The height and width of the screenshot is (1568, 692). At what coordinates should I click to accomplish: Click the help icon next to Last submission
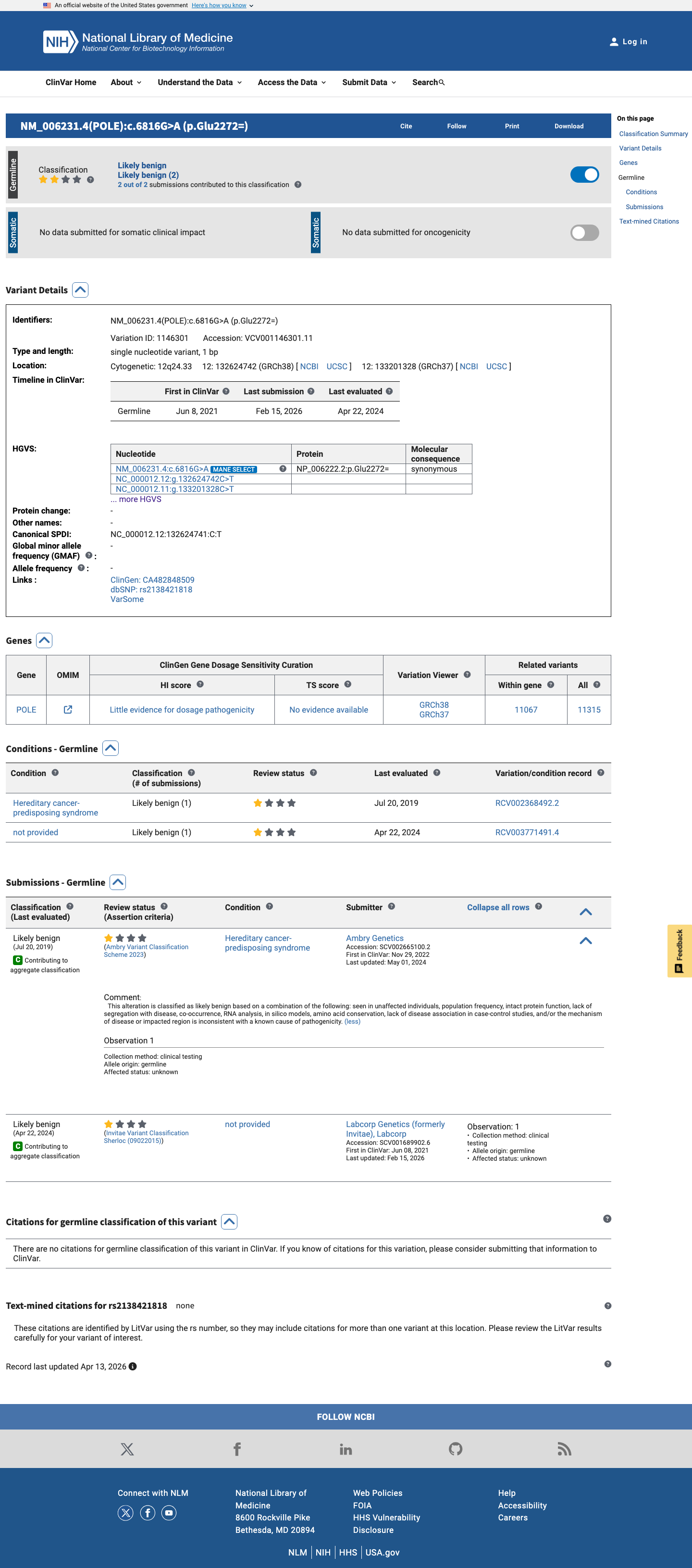pos(311,391)
